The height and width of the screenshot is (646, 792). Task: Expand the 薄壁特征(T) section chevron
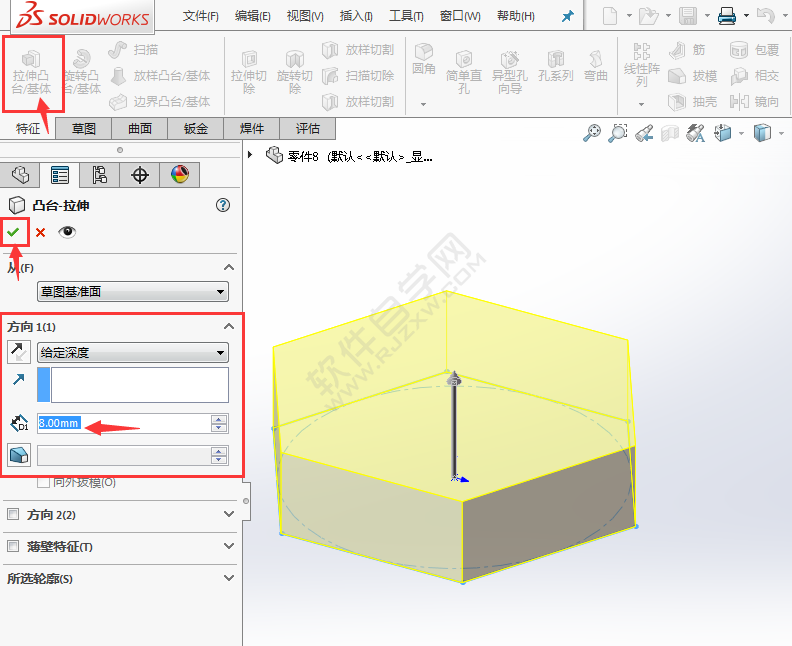(229, 546)
